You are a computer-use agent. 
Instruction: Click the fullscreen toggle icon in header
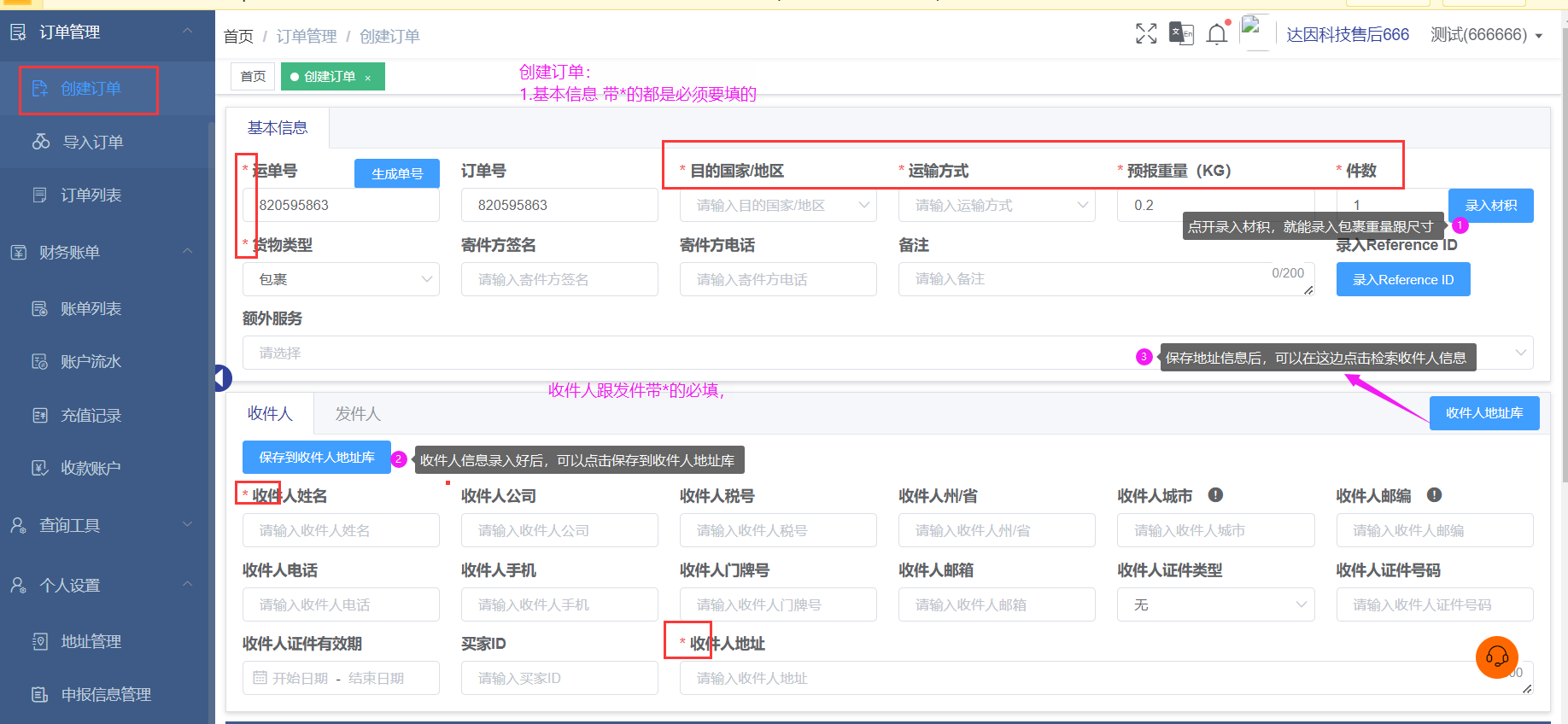[1146, 34]
